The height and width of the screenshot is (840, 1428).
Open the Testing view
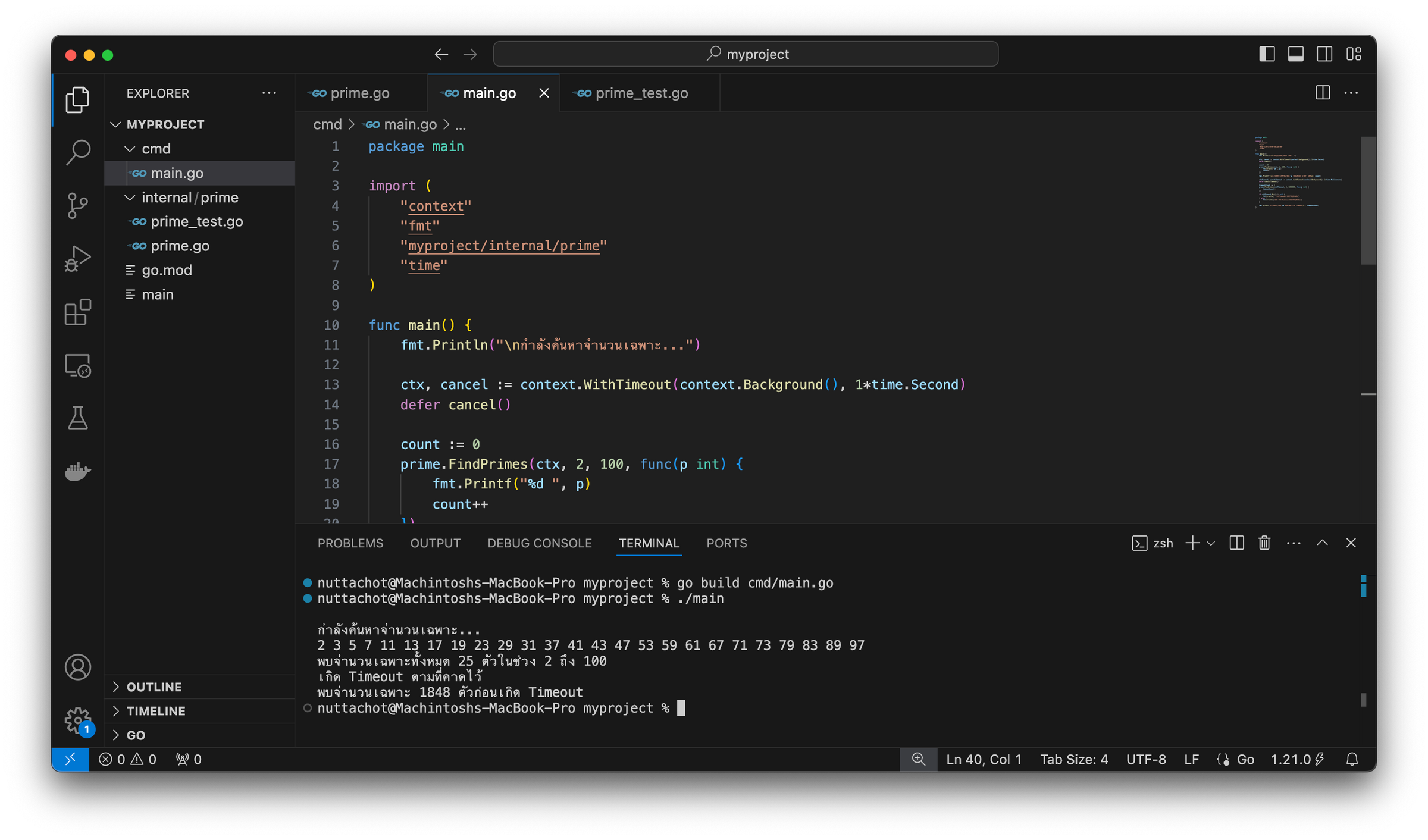(77, 418)
